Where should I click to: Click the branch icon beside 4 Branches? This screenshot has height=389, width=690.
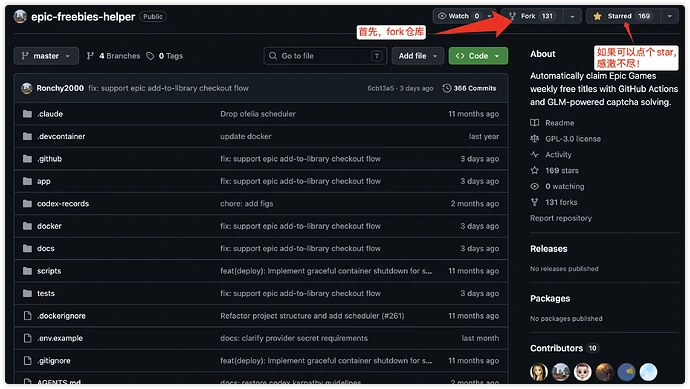(90, 56)
